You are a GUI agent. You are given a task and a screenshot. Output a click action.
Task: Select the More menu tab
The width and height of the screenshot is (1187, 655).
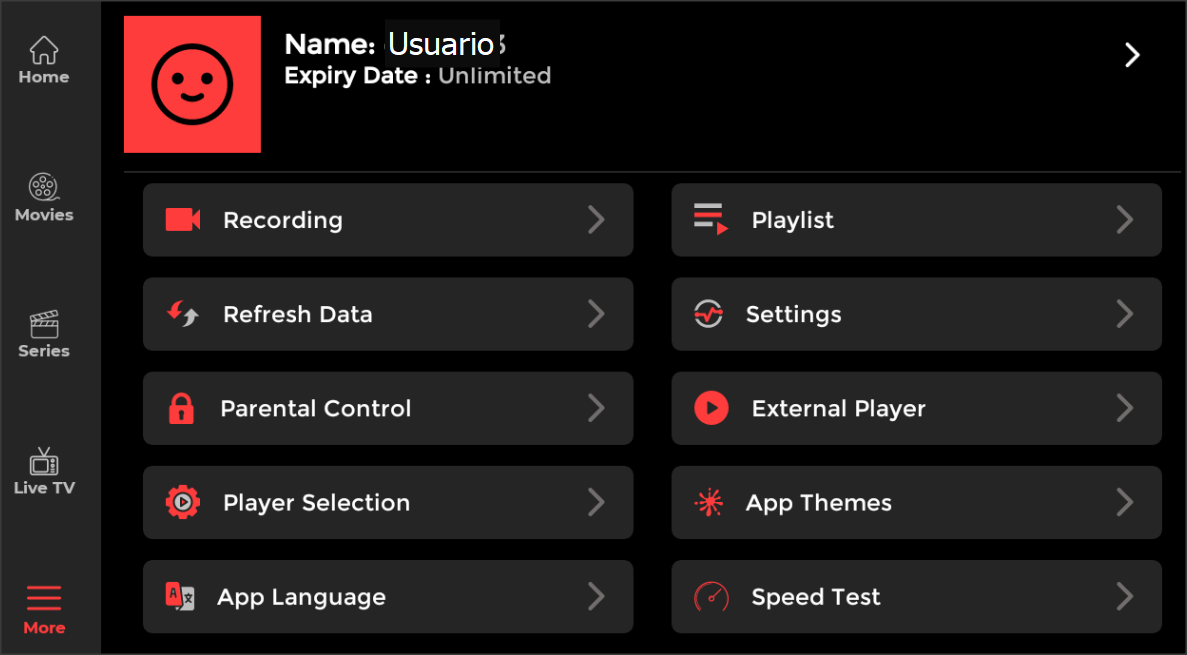pos(44,609)
